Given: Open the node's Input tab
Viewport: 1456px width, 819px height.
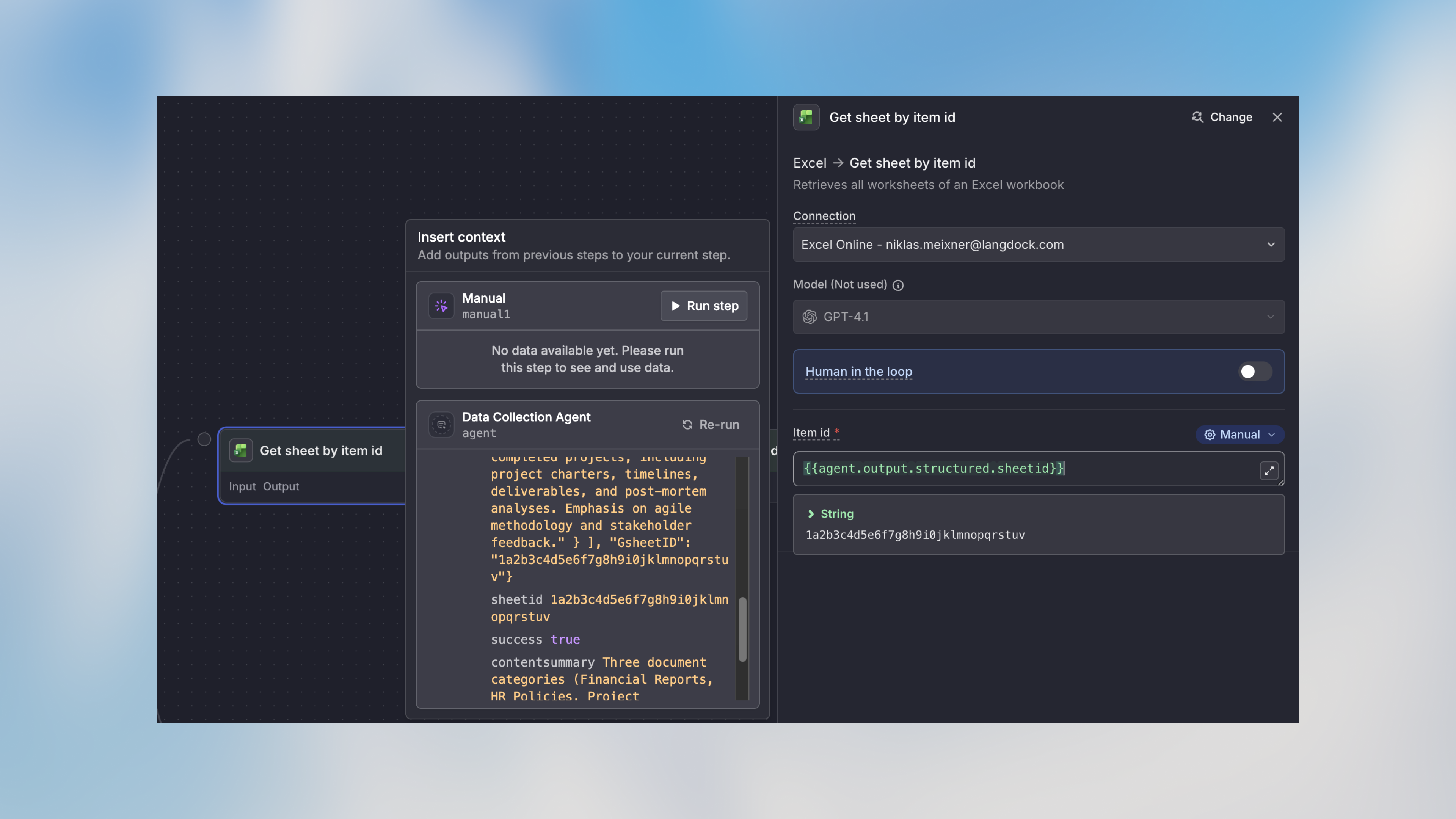Looking at the screenshot, I should coord(242,486).
